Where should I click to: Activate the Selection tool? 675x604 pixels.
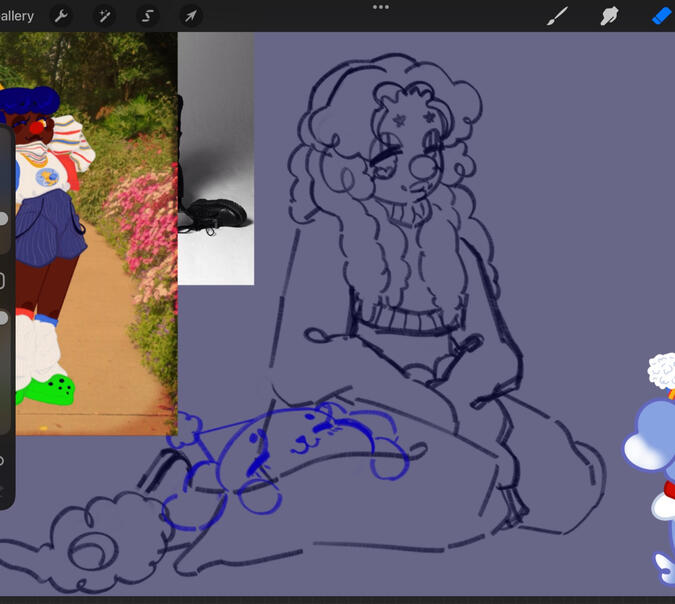point(147,16)
